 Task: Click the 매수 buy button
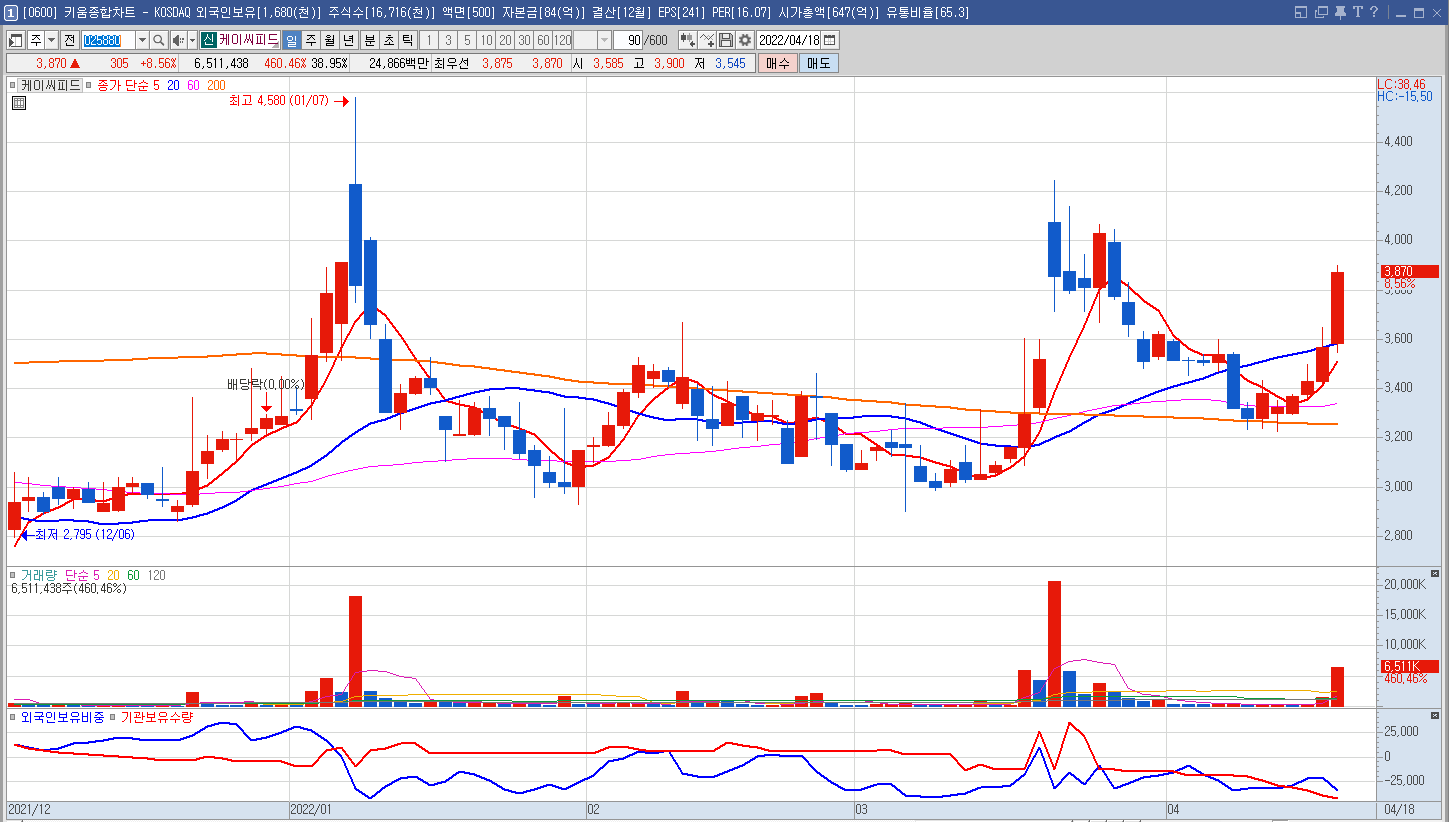[x=777, y=63]
